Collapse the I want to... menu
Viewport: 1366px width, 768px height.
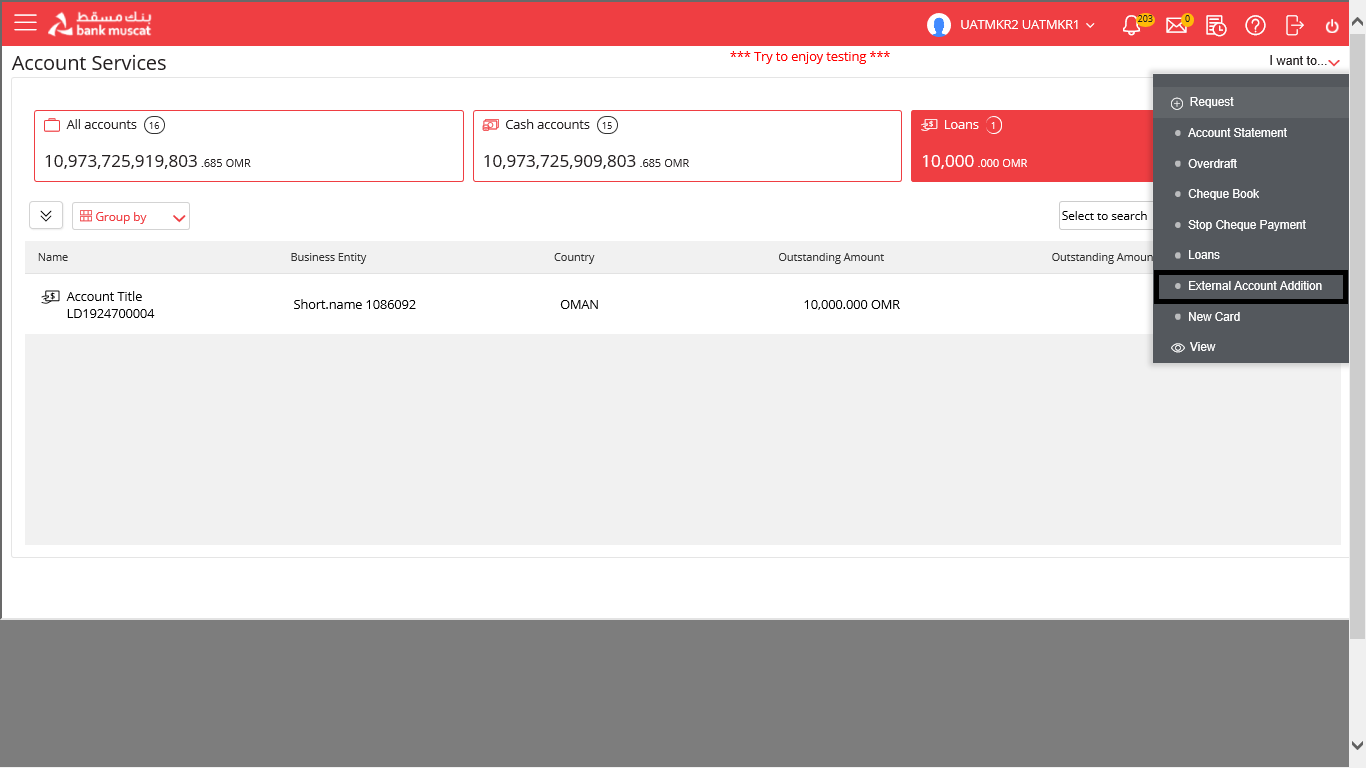pos(1304,61)
